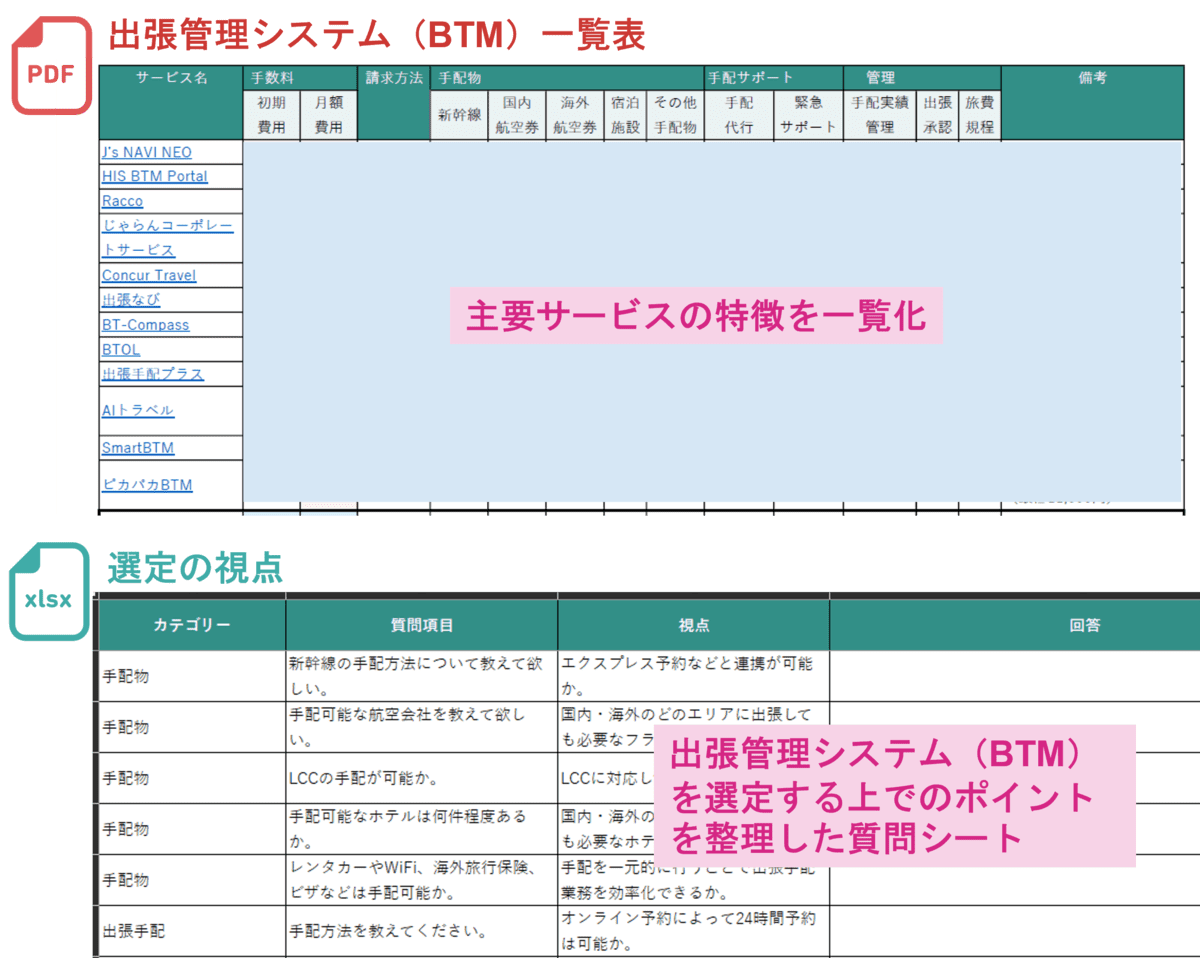This screenshot has width=1200, height=958.
Task: Click the pink 主要サービスの特徴を一覧化 label
Action: [x=695, y=317]
